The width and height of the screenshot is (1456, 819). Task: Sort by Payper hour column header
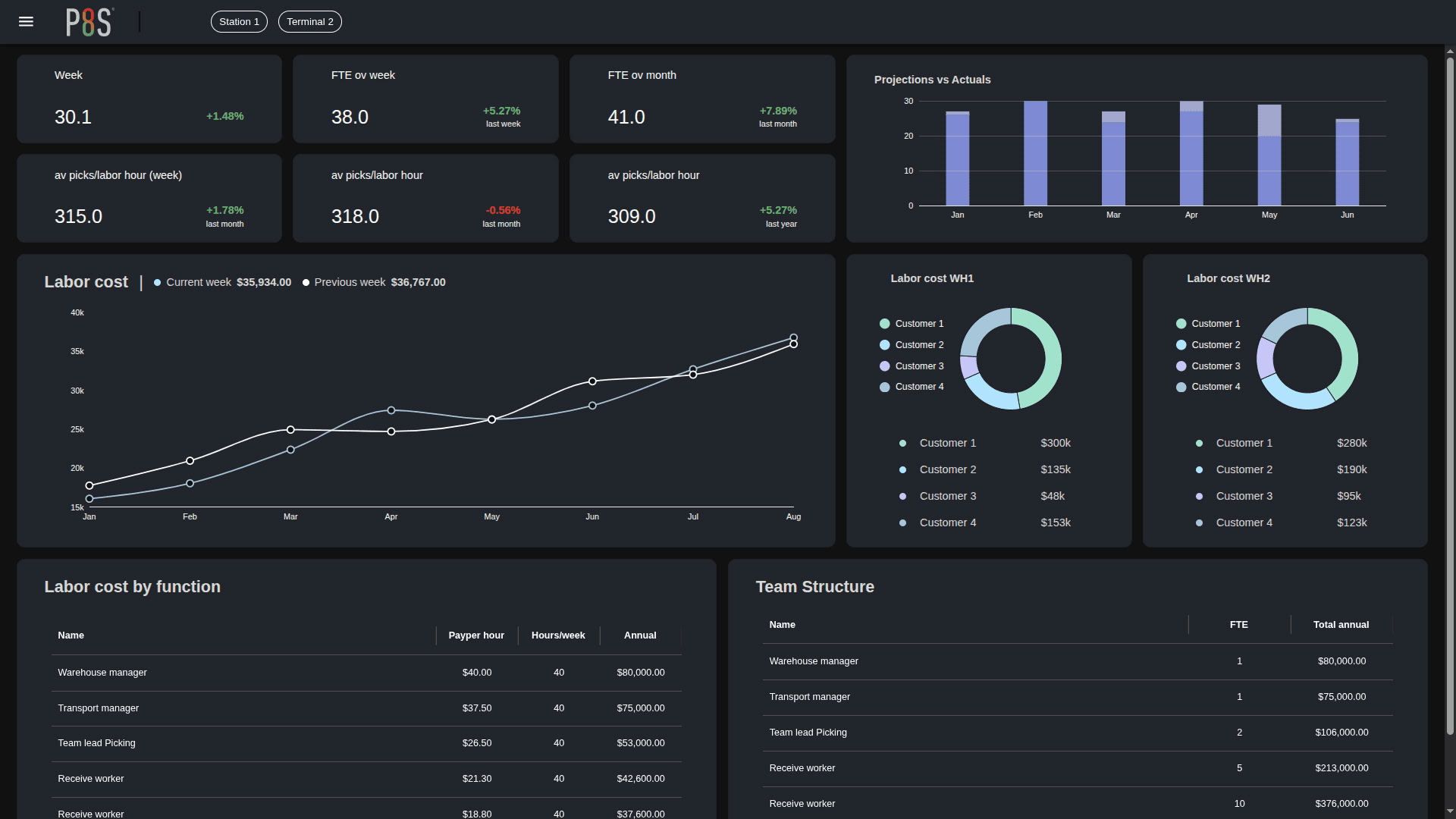click(x=476, y=635)
